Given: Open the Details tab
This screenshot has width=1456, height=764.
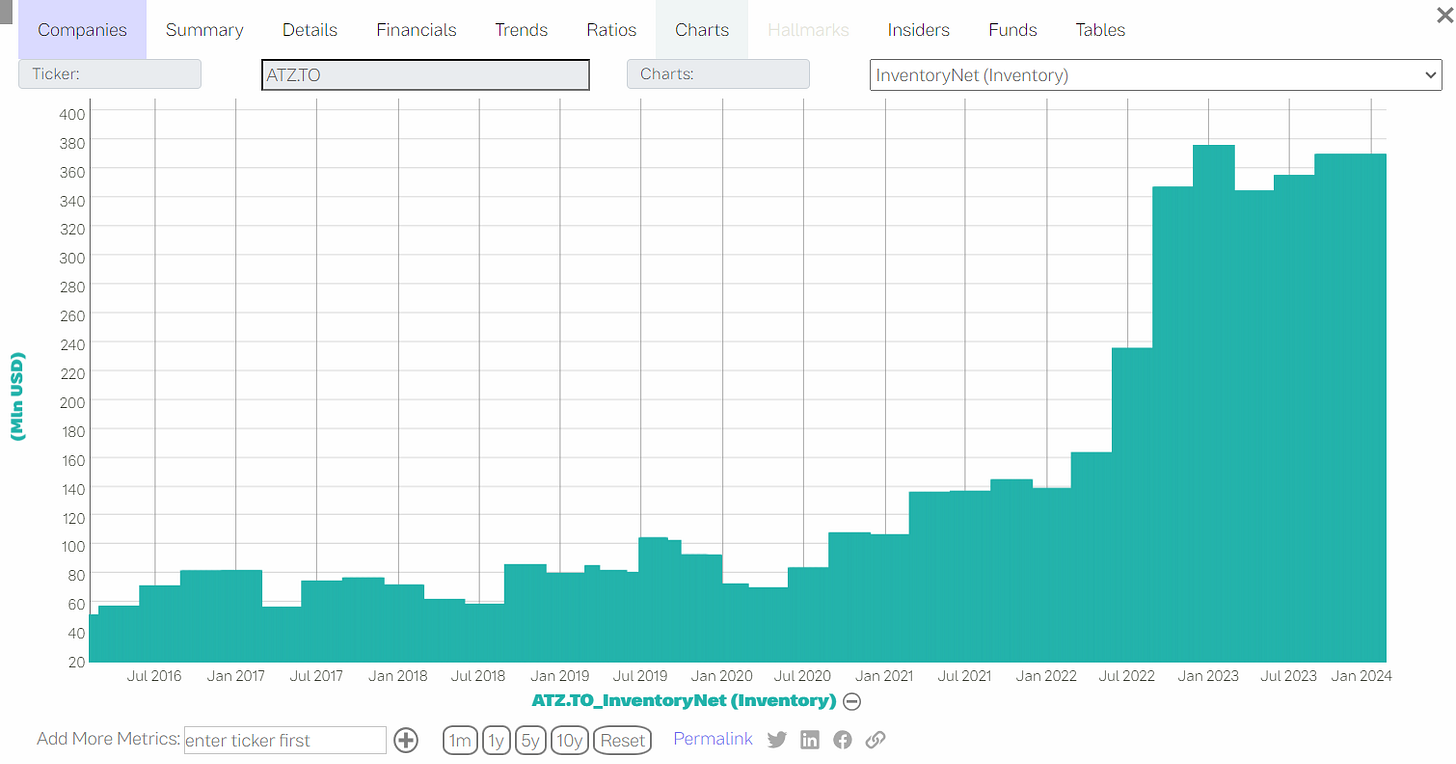Looking at the screenshot, I should pyautogui.click(x=310, y=30).
